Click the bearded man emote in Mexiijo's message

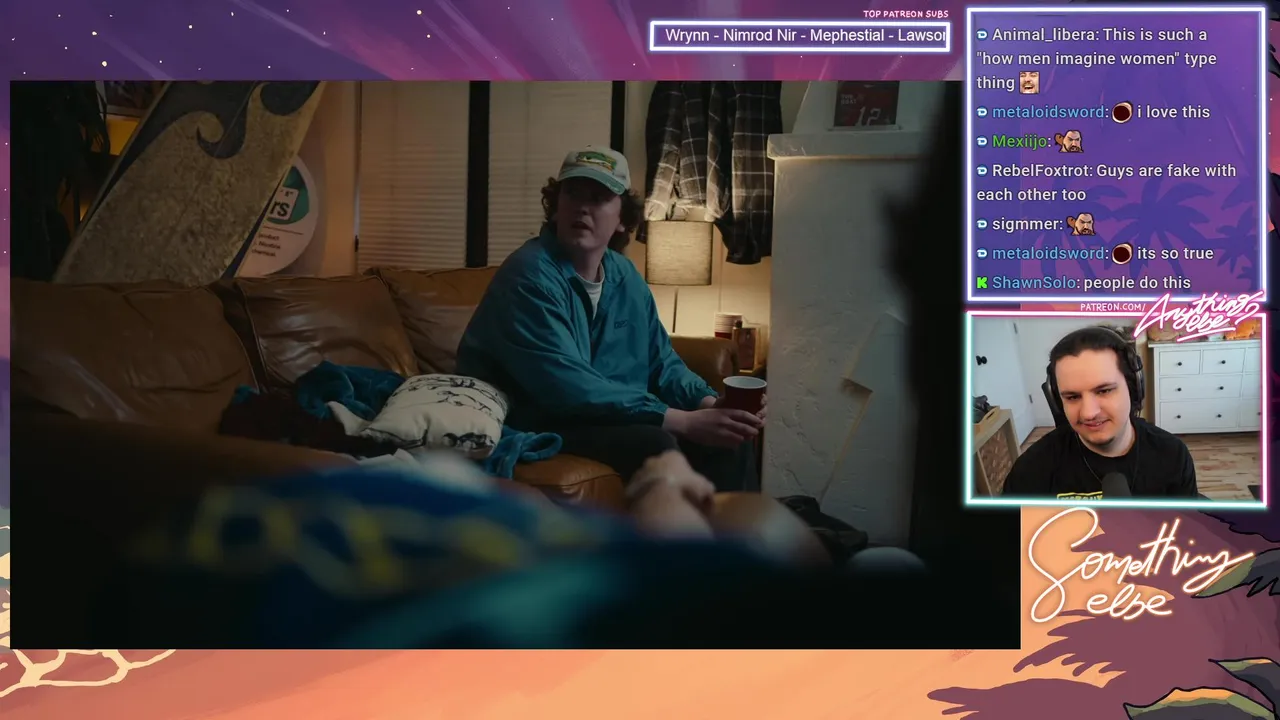[1069, 141]
